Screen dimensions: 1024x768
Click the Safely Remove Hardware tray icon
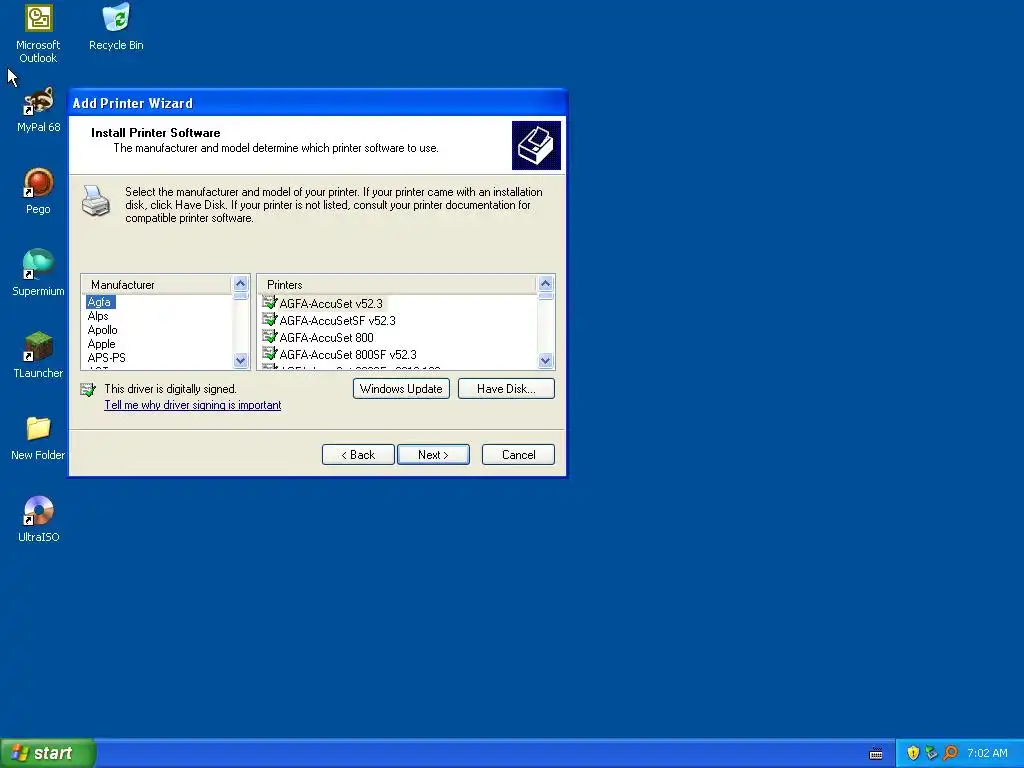click(931, 753)
